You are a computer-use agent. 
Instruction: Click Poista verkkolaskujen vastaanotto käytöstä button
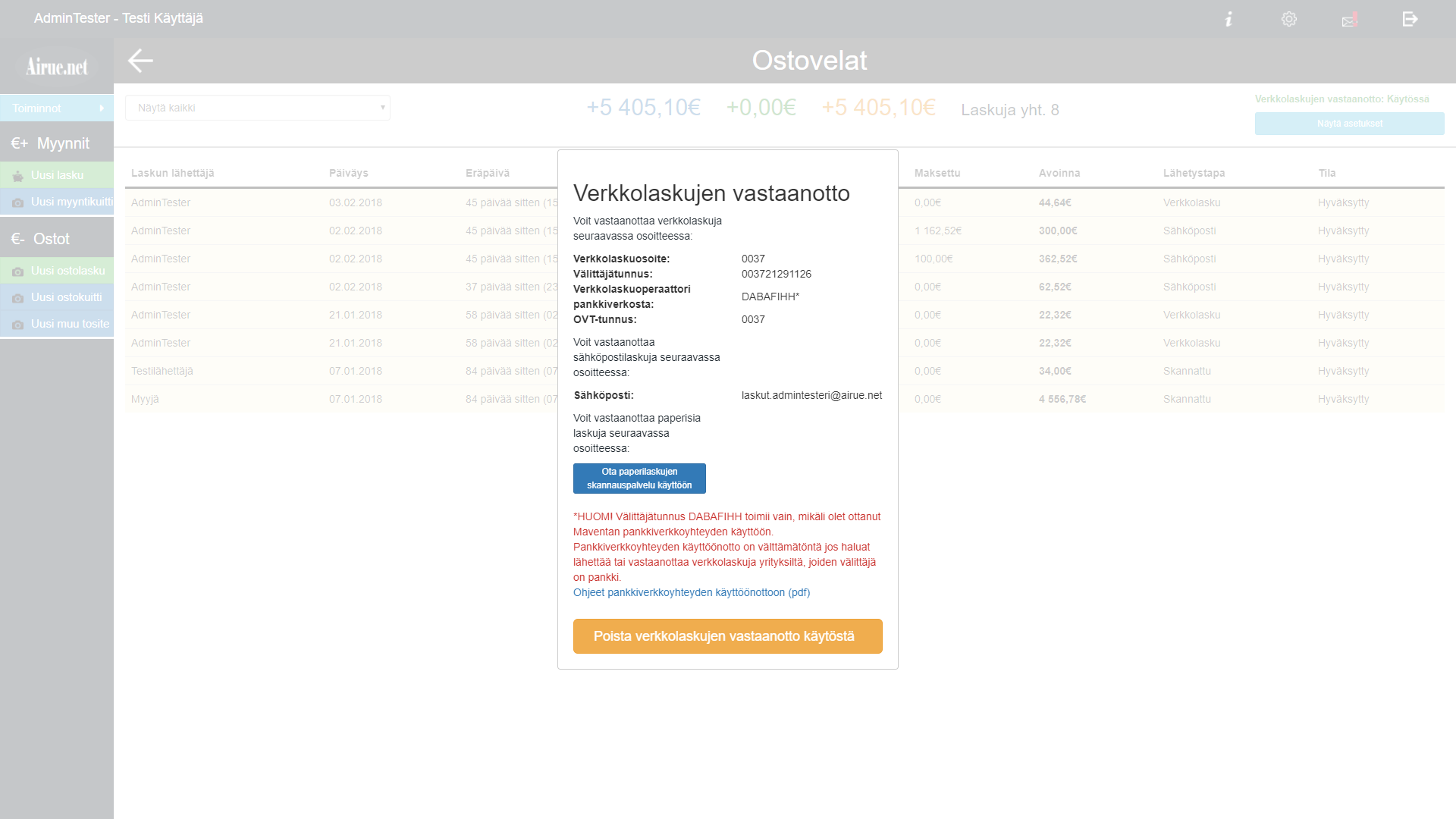(727, 636)
